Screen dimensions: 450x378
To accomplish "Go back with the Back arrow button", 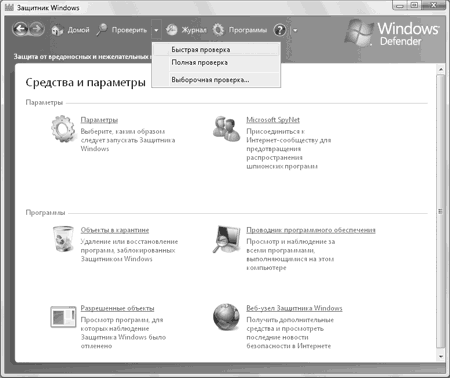I will [20, 29].
